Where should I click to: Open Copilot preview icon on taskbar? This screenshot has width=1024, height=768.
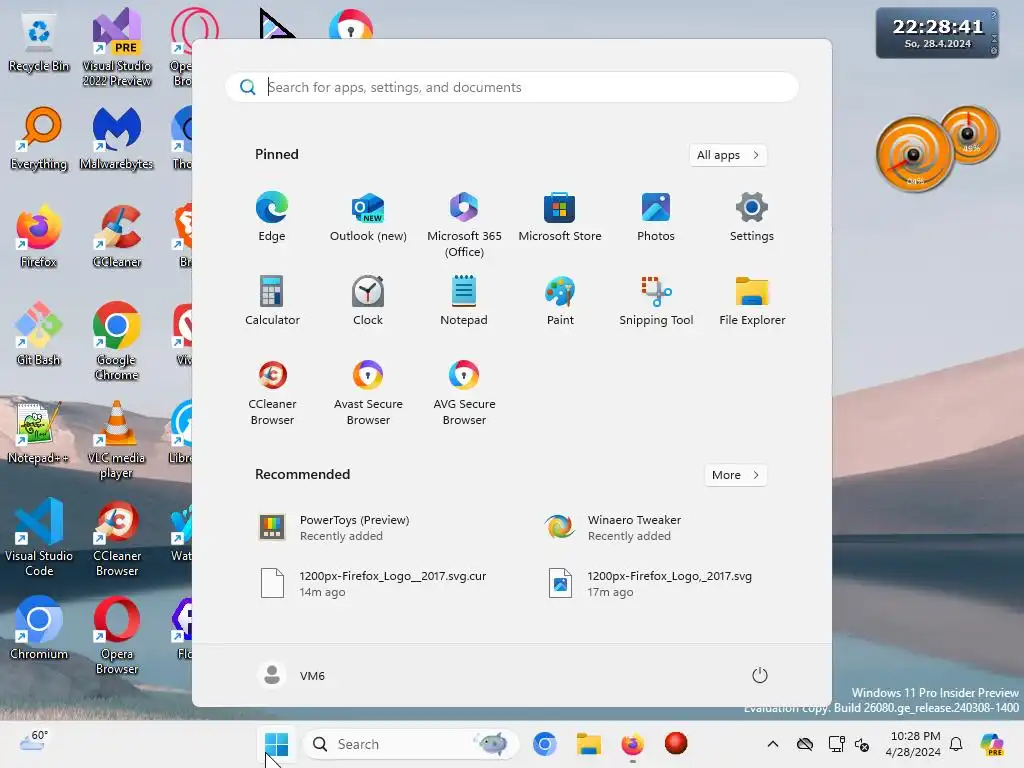(992, 744)
